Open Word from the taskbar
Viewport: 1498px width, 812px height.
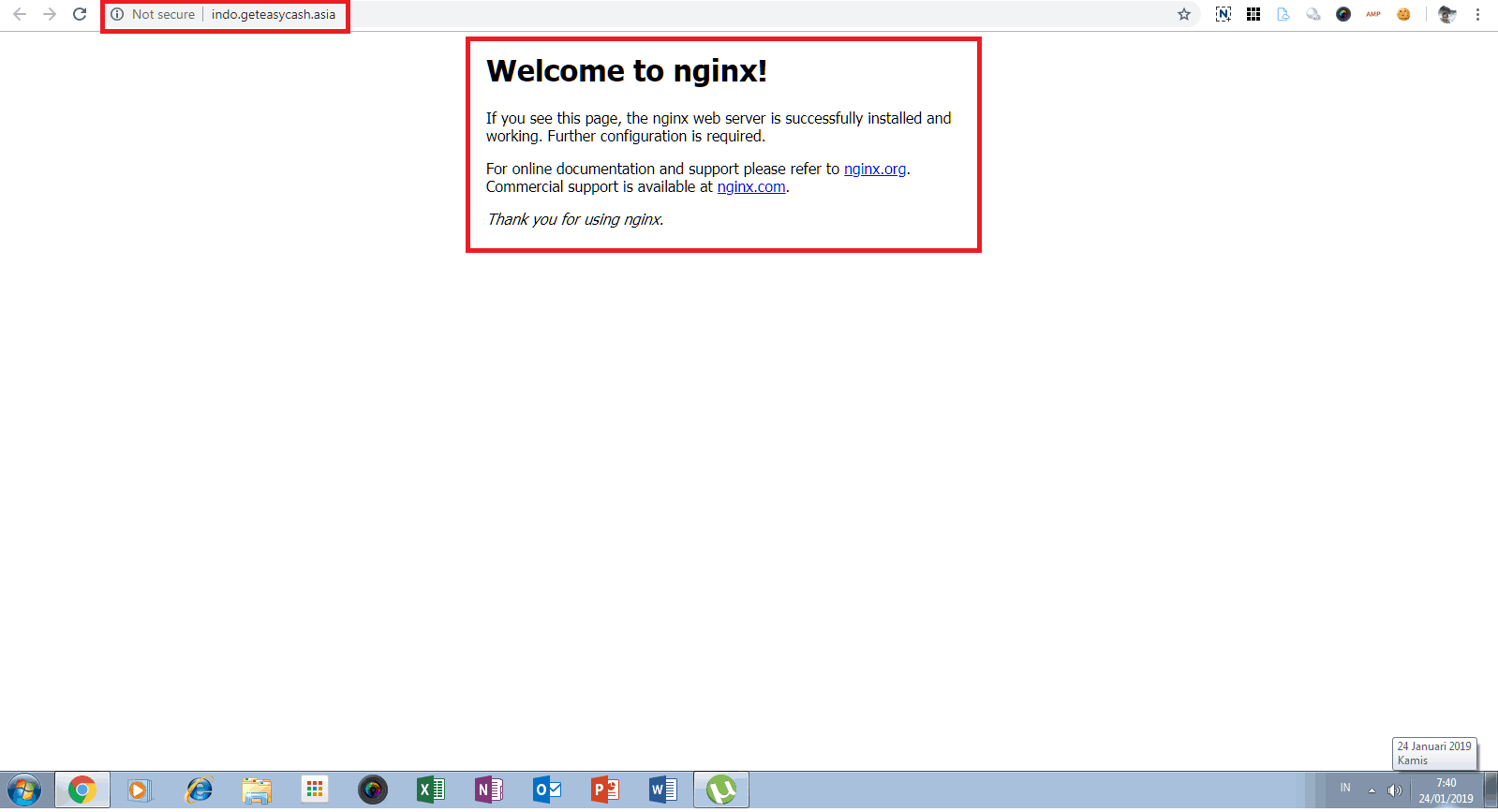click(662, 790)
